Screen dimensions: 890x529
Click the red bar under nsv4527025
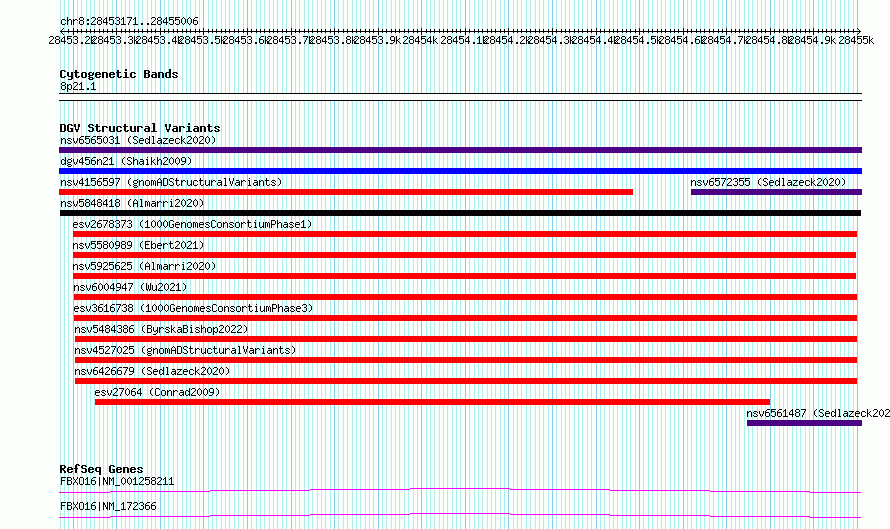(x=466, y=360)
